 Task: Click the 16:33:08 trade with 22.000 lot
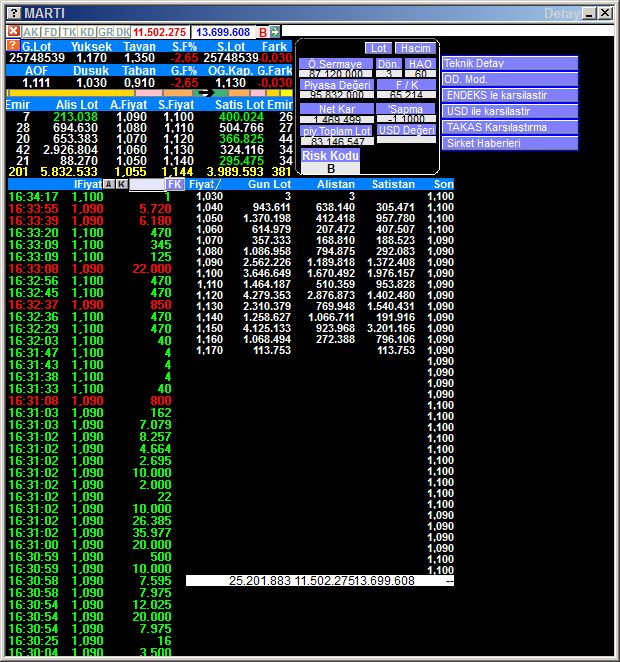point(90,269)
